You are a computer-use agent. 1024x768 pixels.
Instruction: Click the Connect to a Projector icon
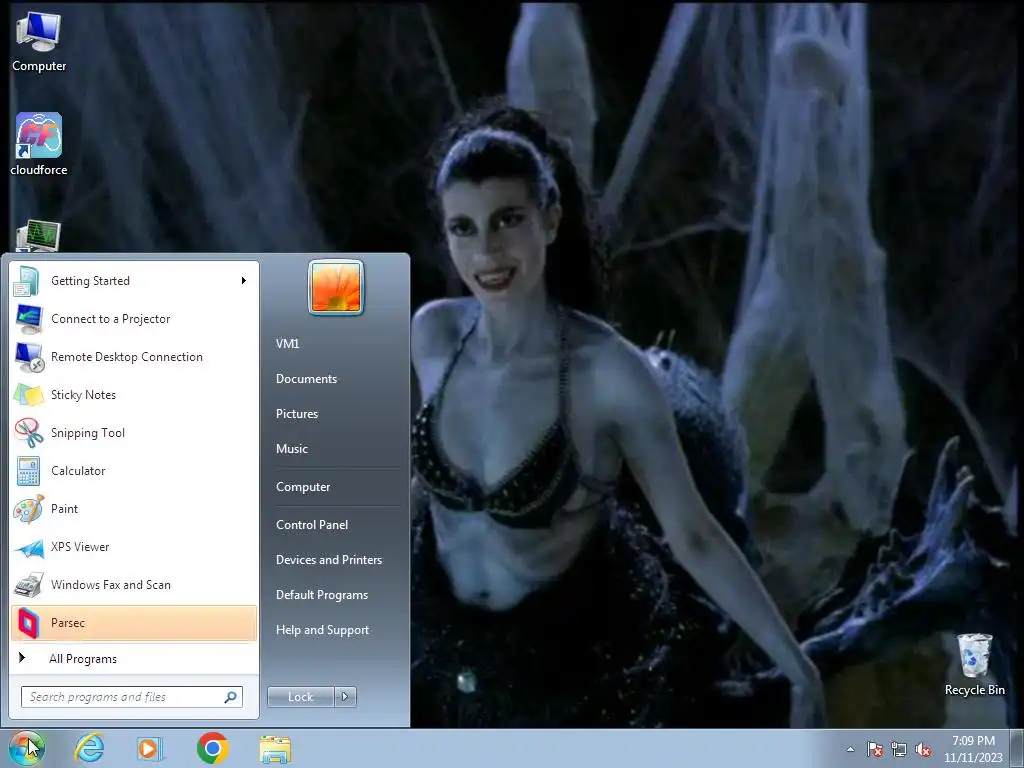pyautogui.click(x=29, y=319)
